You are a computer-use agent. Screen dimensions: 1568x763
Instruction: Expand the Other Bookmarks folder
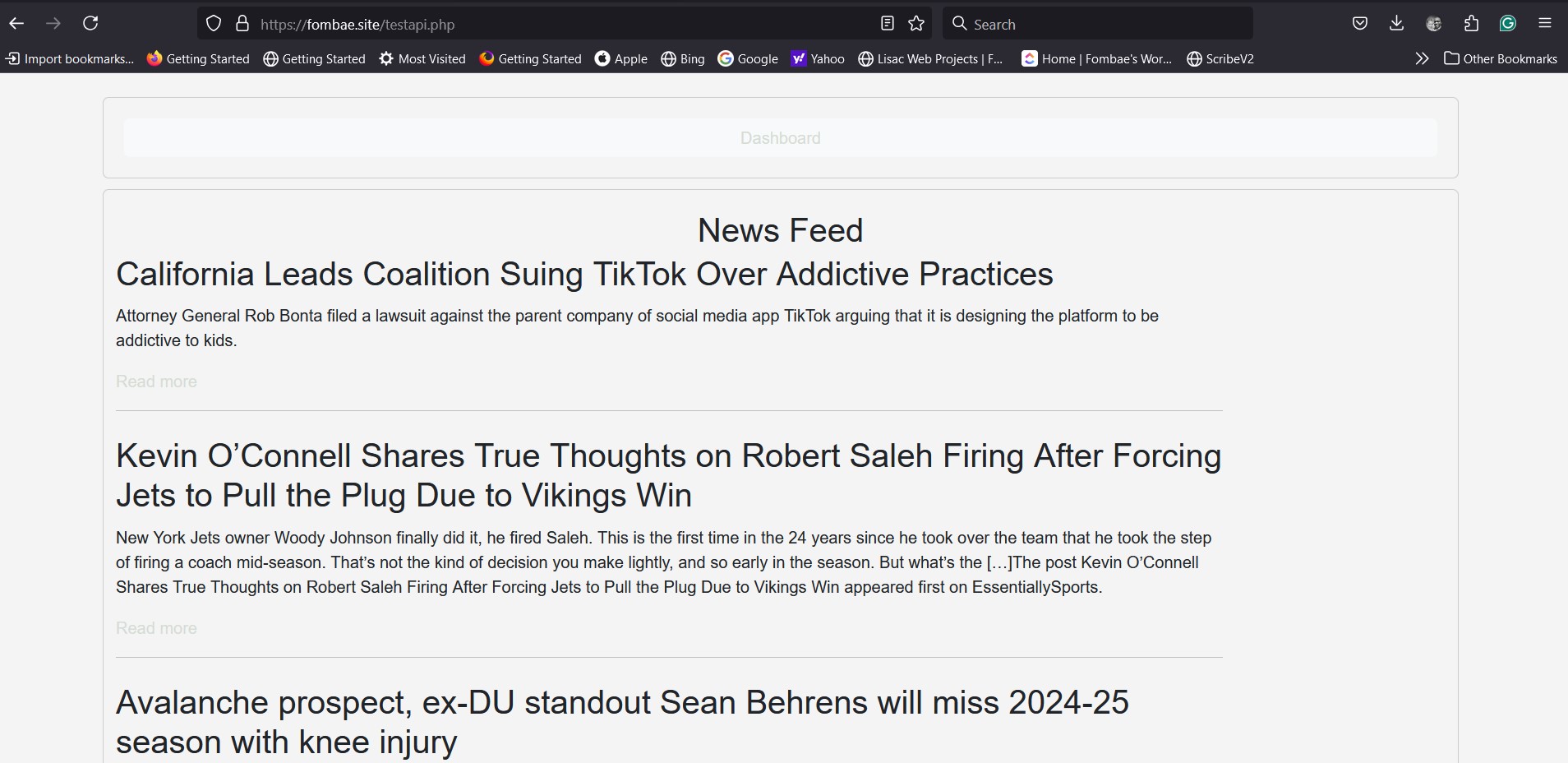click(x=1501, y=58)
